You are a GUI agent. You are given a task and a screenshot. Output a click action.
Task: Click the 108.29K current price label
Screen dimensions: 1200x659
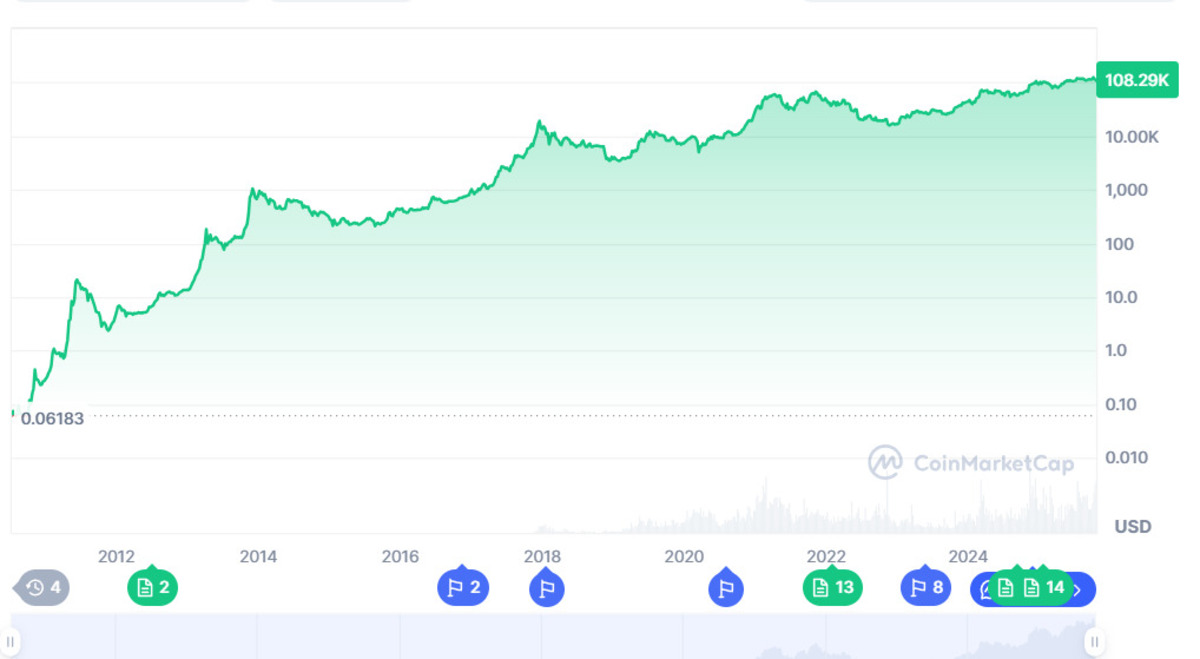[x=1137, y=80]
